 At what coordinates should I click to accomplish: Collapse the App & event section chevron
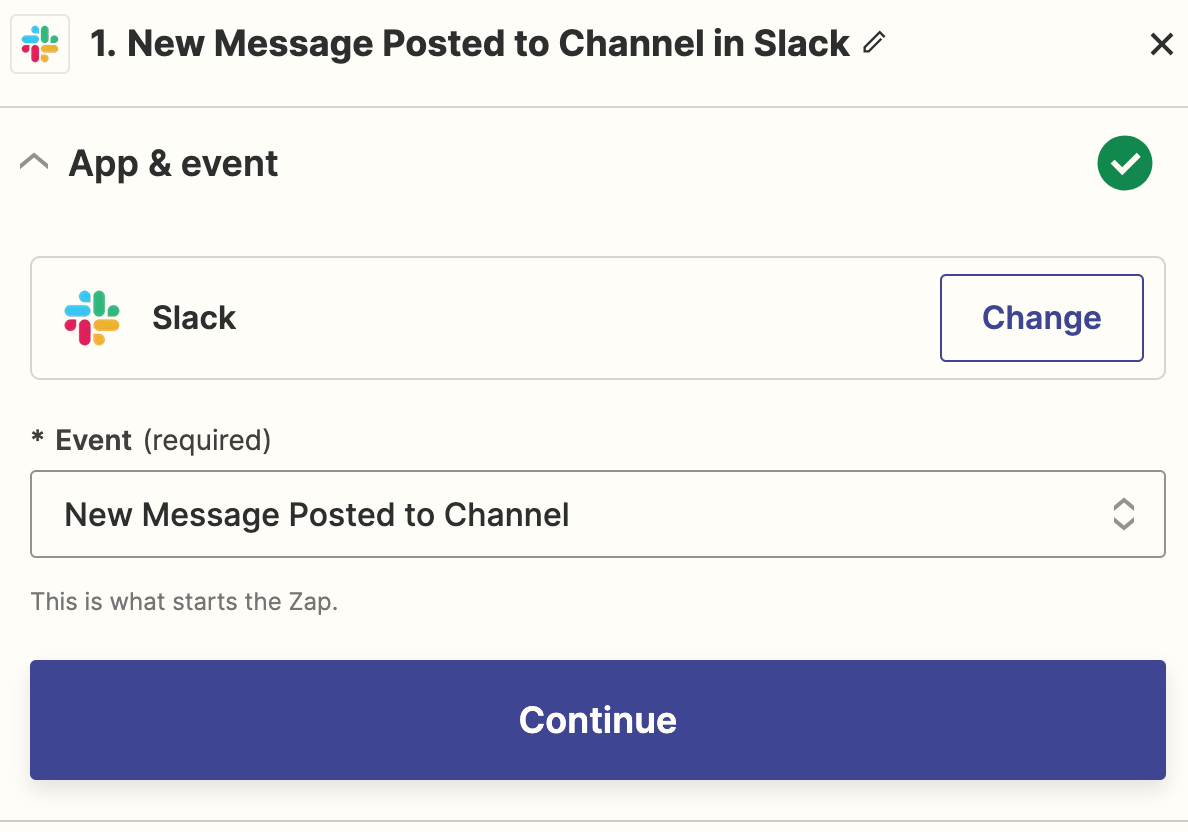pos(34,162)
